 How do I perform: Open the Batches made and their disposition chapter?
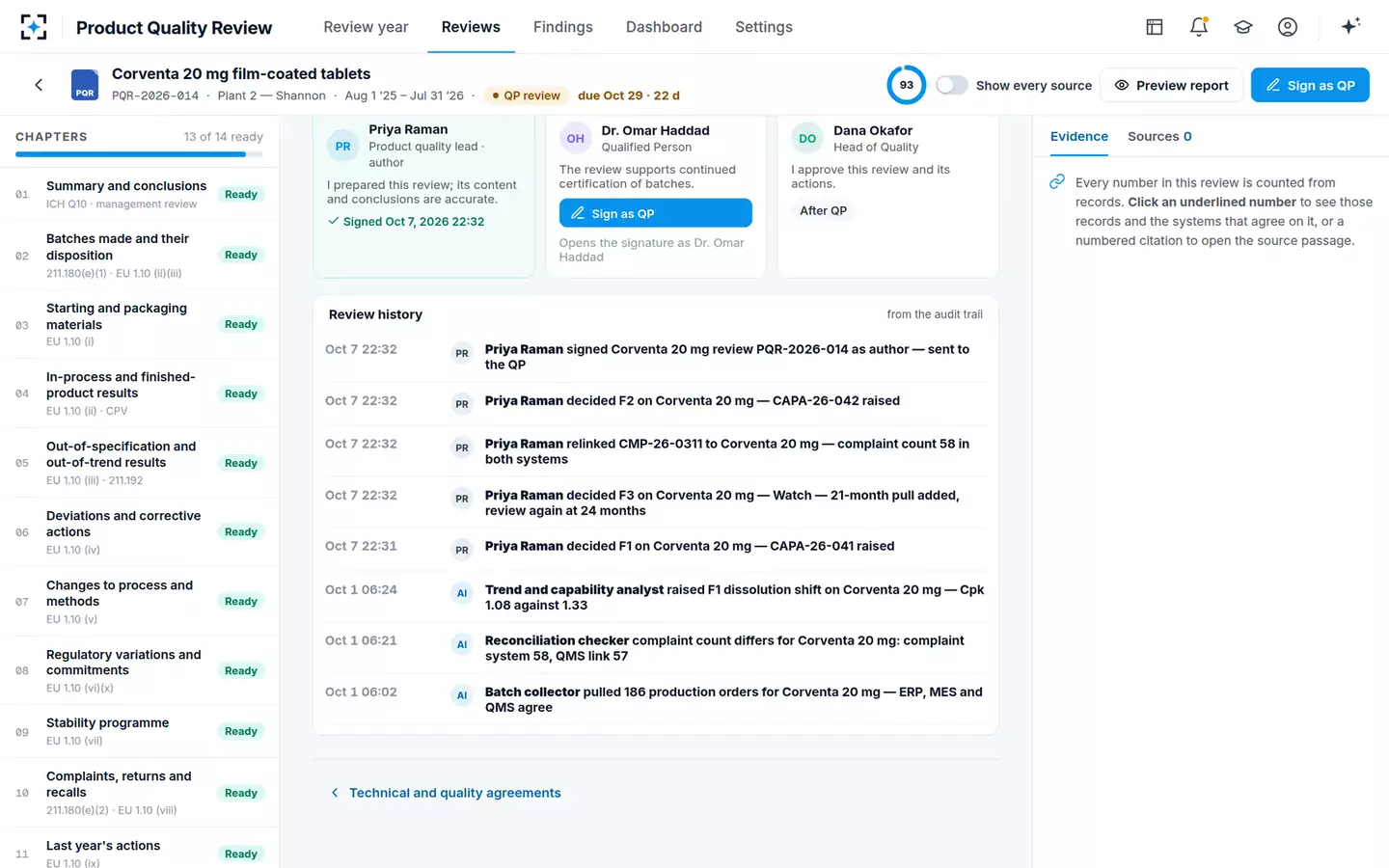140,256
